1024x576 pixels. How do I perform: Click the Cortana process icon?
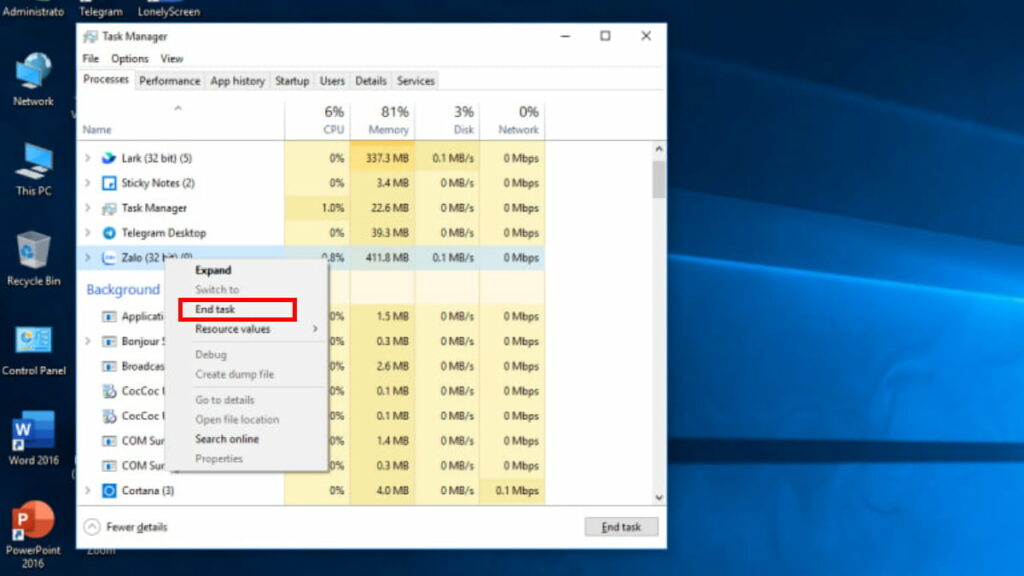point(108,490)
